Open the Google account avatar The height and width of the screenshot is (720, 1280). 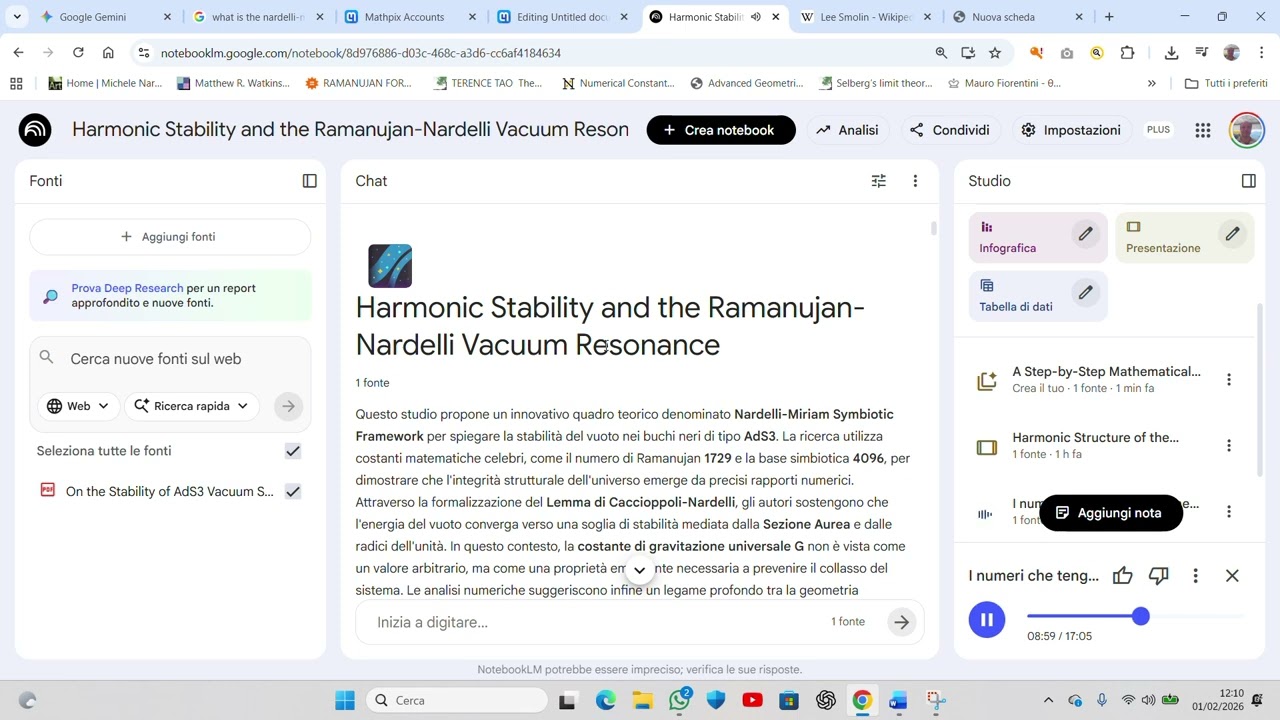click(x=1247, y=130)
